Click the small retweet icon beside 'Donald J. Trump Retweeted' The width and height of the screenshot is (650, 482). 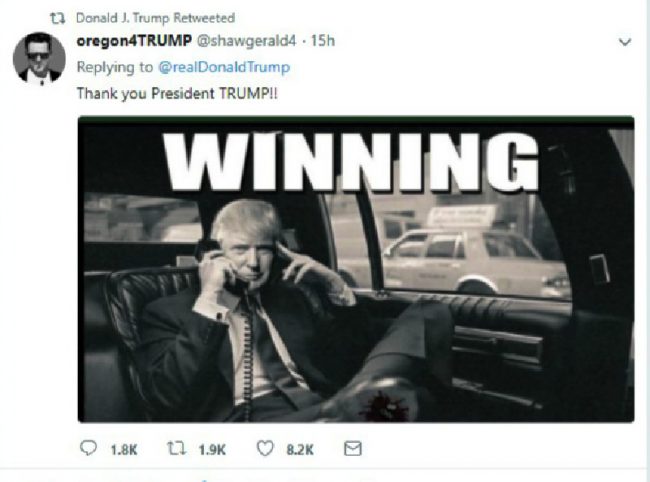(57, 18)
